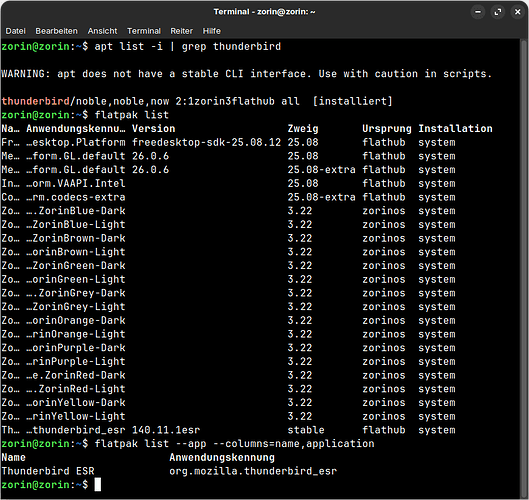This screenshot has width=529, height=500.
Task: Click the '…esktop.Platform' row entry
Action: (x=76, y=142)
